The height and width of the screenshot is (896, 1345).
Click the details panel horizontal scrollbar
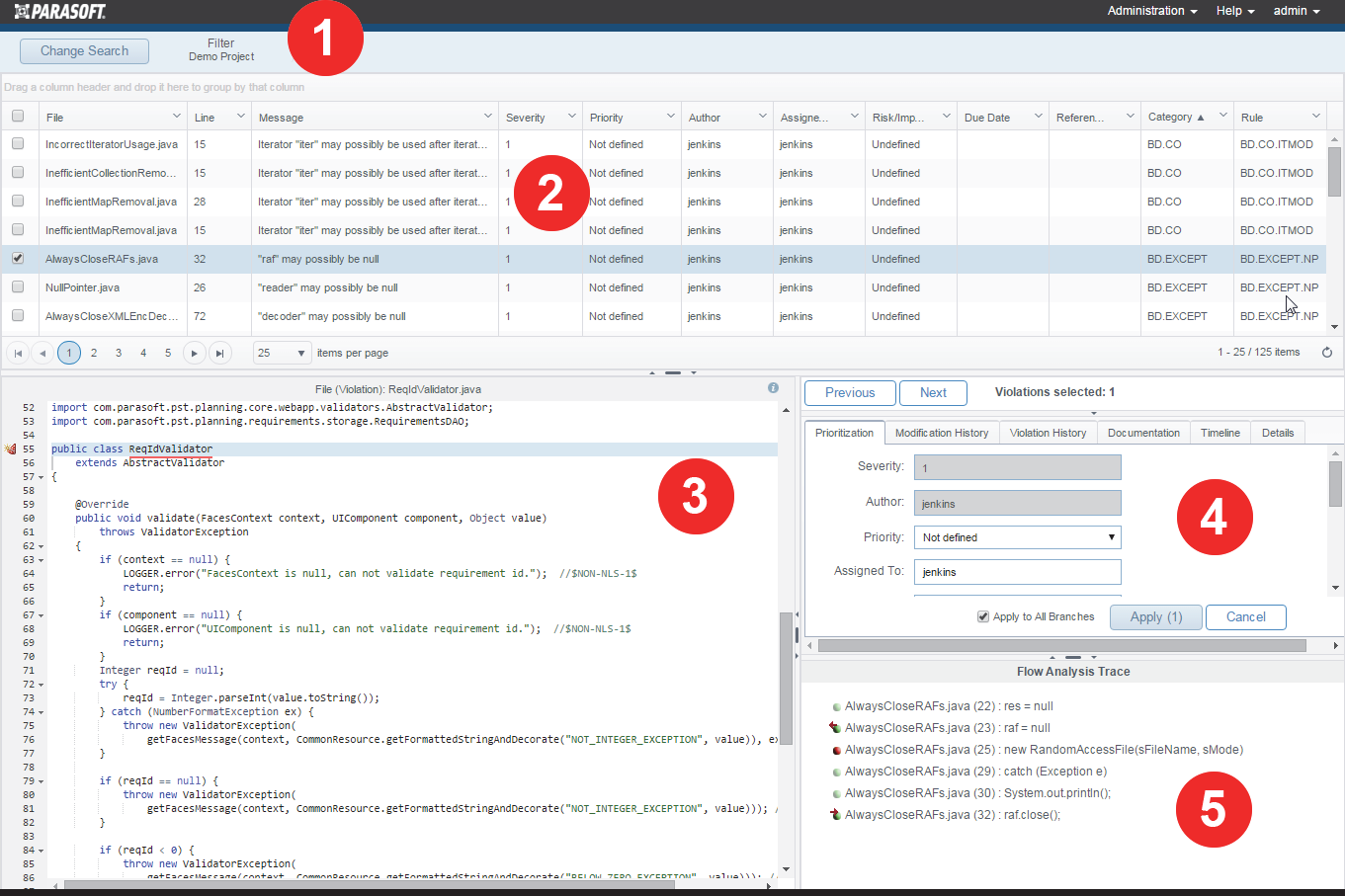point(1062,645)
